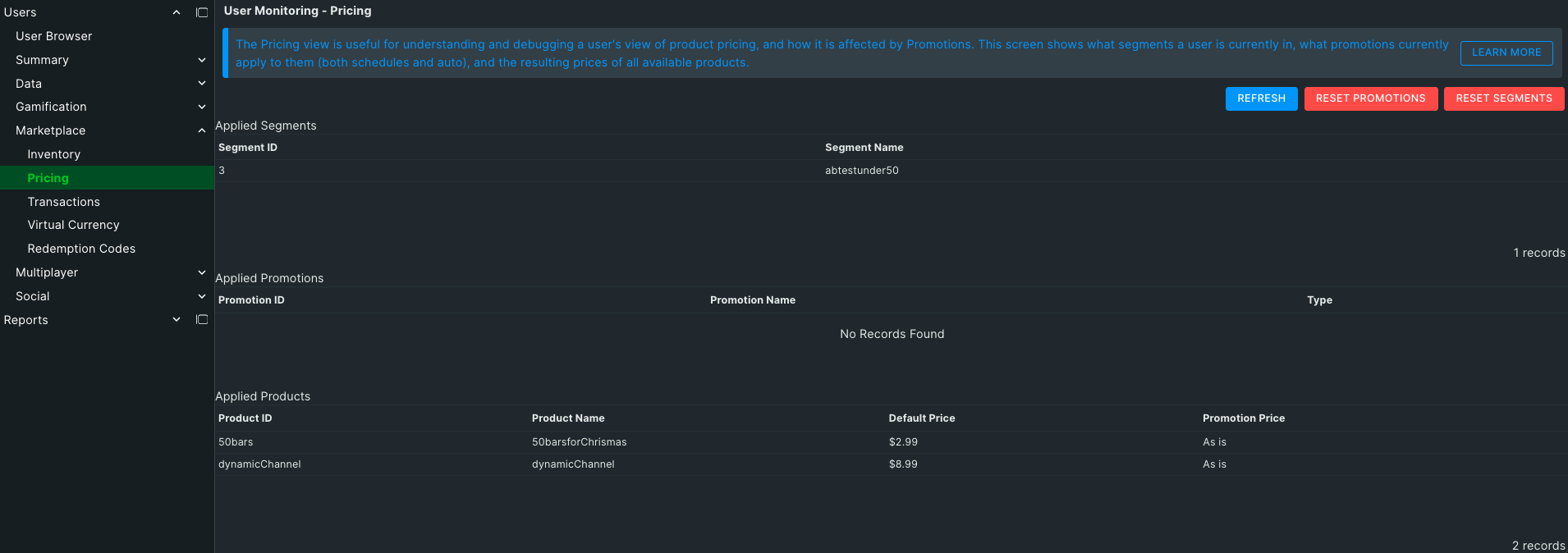
Task: Click the LEARN MORE button
Action: click(1506, 53)
